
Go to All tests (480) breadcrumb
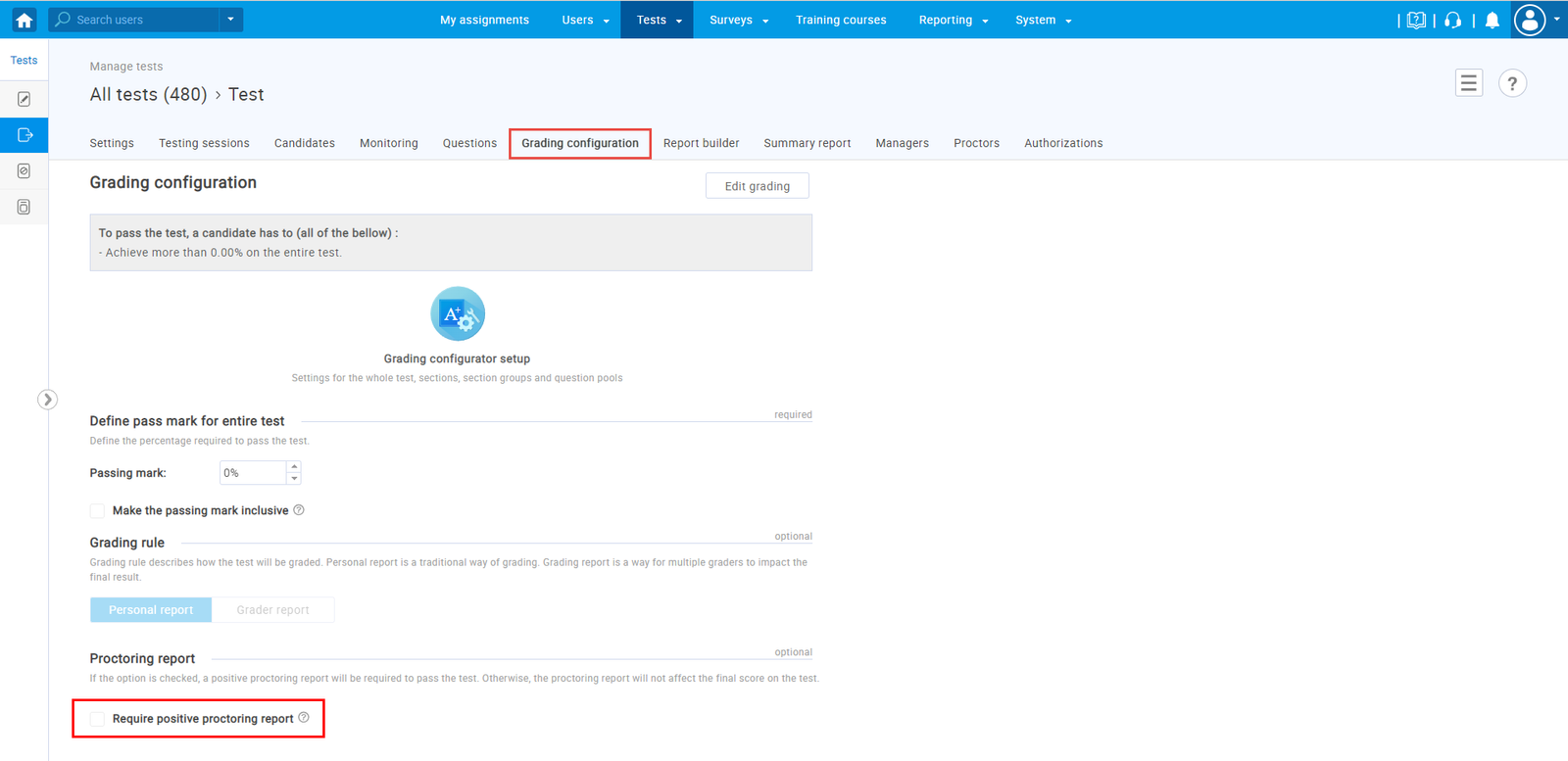(x=148, y=95)
